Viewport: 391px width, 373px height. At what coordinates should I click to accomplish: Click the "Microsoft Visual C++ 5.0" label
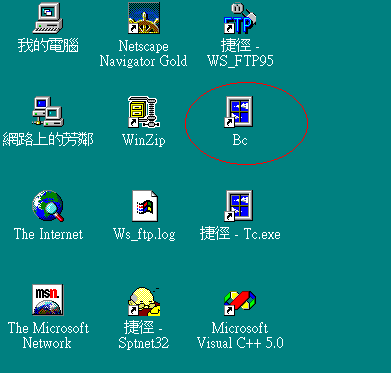point(240,335)
